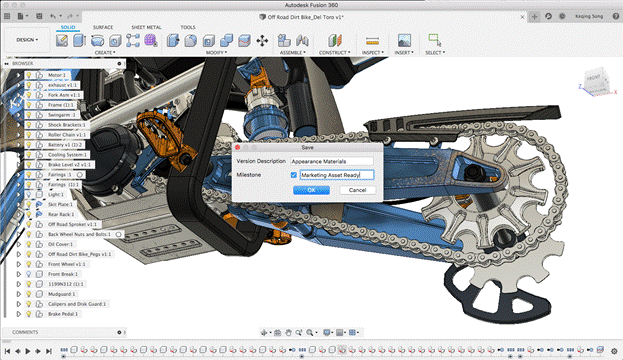Jump to the timeline beginning
623x360 pixels.
(7, 351)
